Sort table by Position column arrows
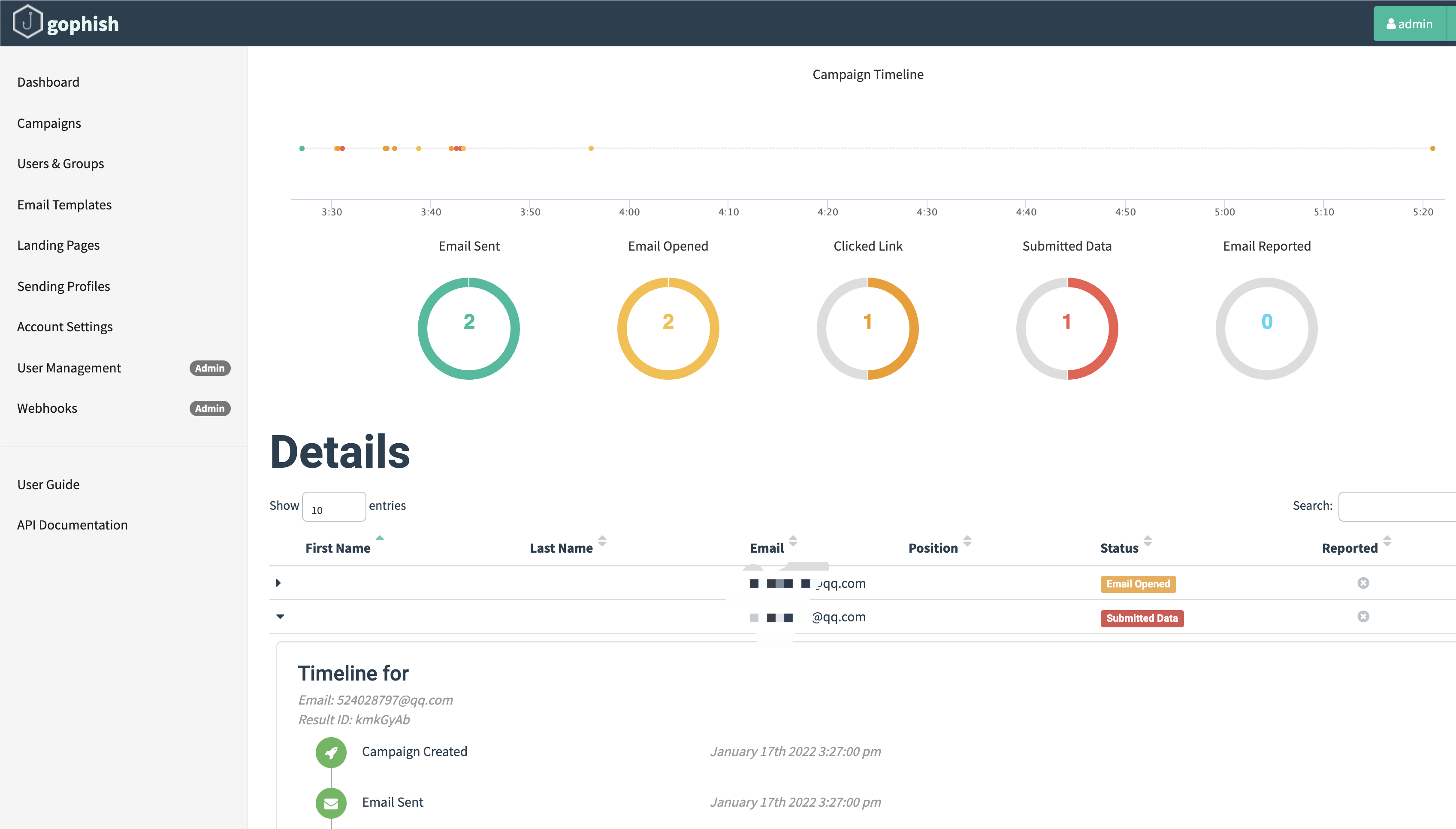 pos(968,541)
